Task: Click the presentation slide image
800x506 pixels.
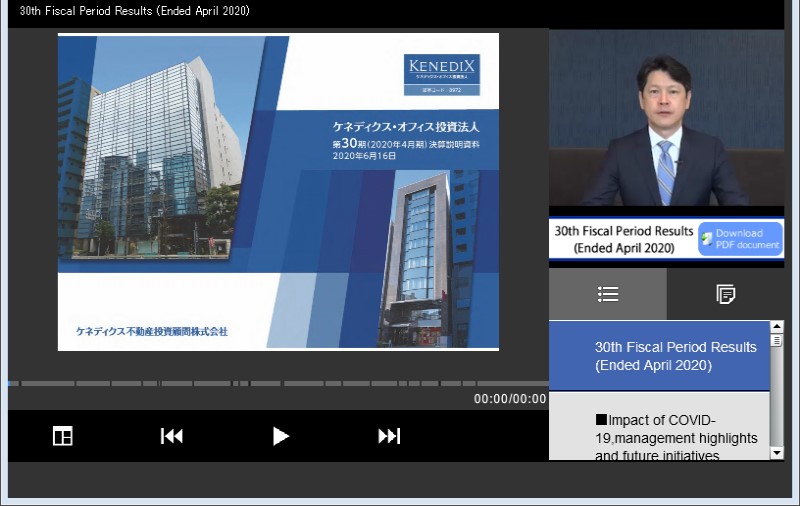Action: pyautogui.click(x=278, y=191)
